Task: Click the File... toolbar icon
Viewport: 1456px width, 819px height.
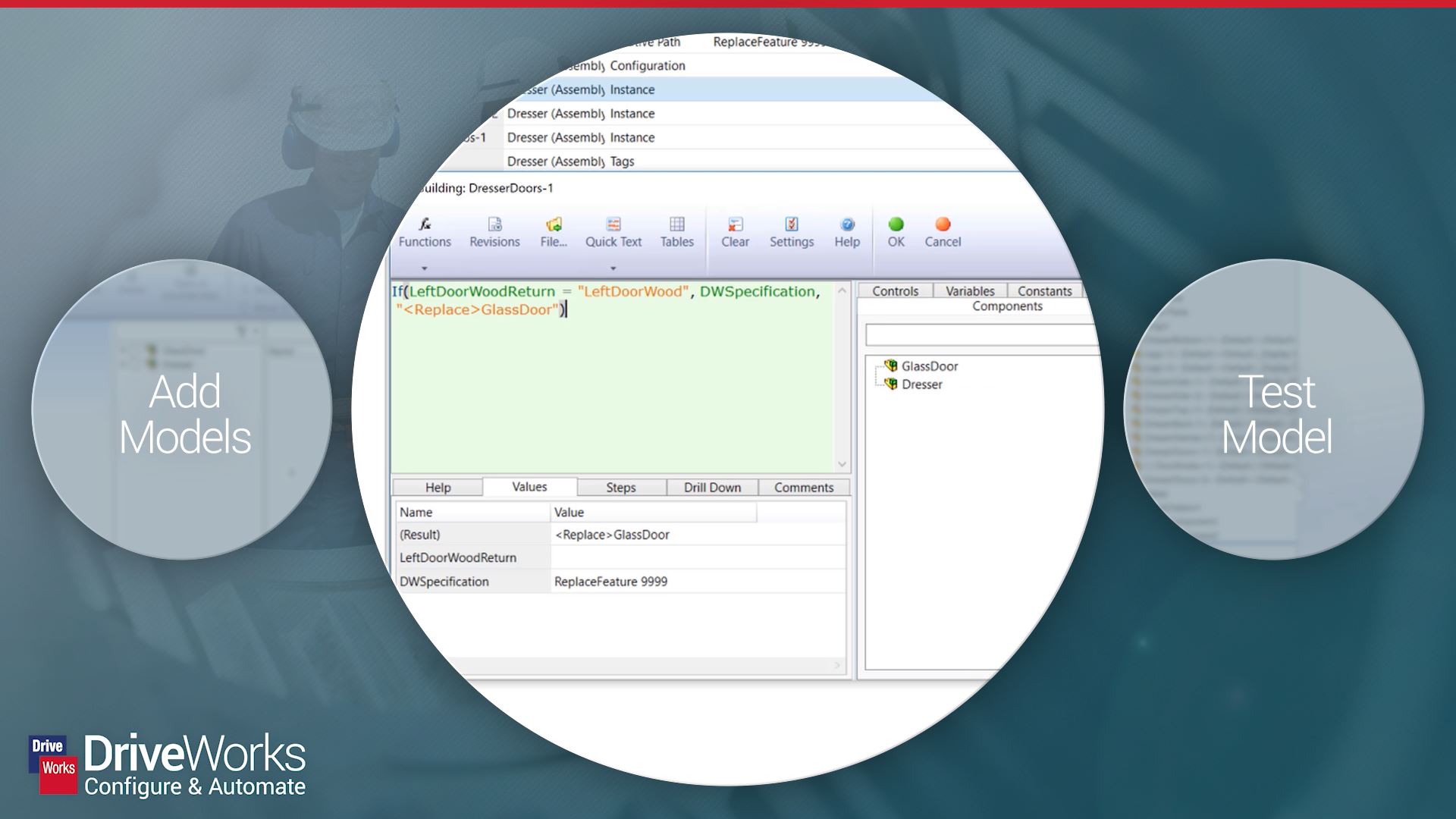Action: coord(553,231)
